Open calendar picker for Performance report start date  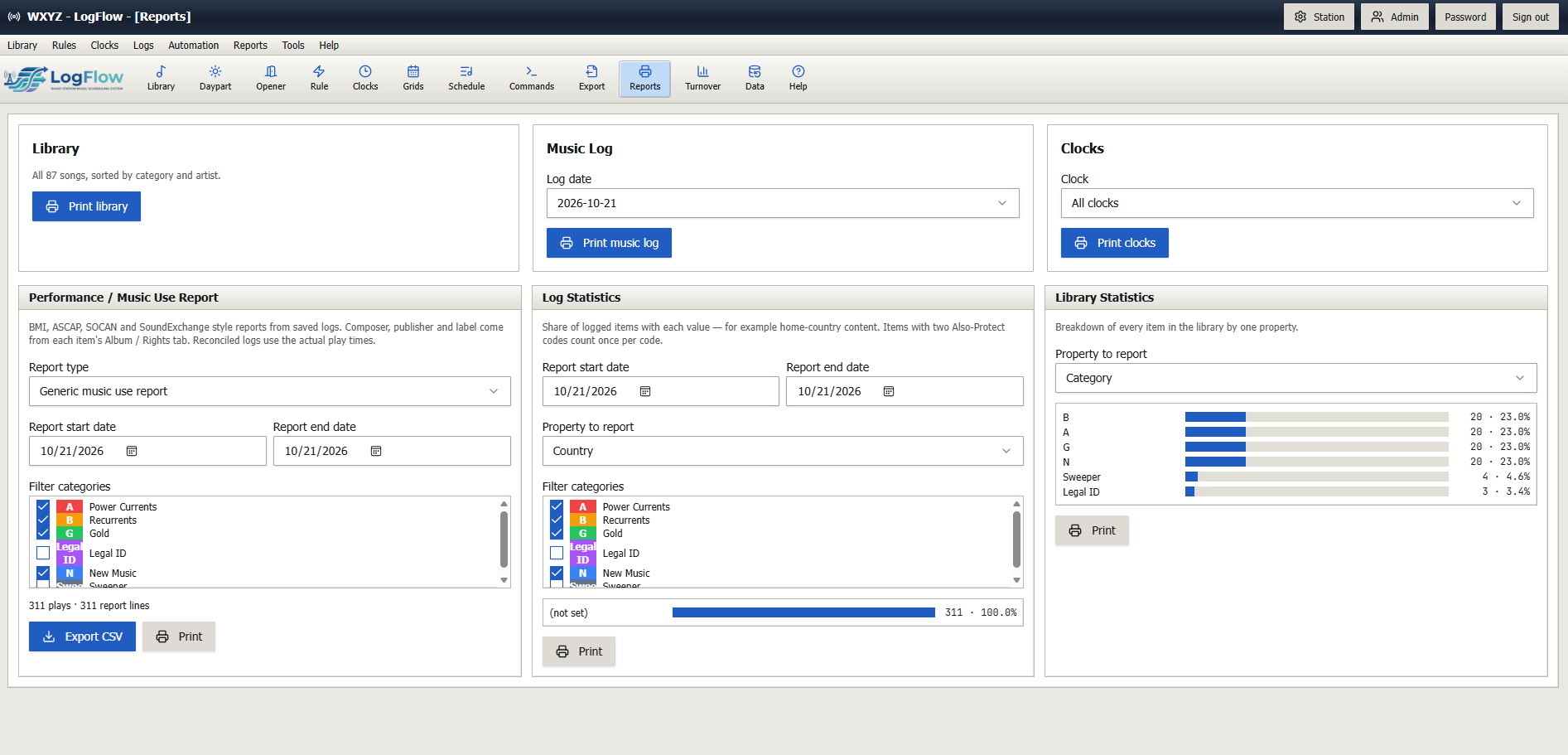point(132,451)
